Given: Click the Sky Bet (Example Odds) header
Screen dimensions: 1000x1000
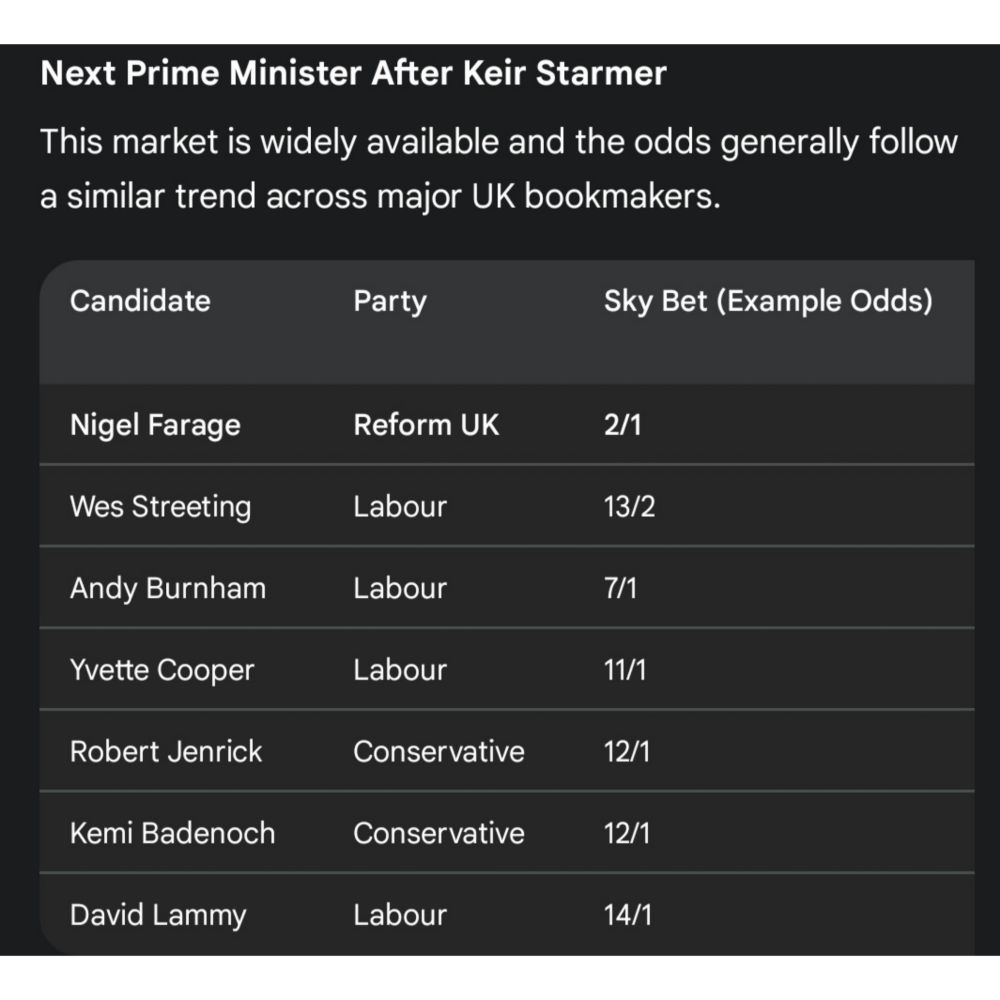Looking at the screenshot, I should tap(767, 301).
